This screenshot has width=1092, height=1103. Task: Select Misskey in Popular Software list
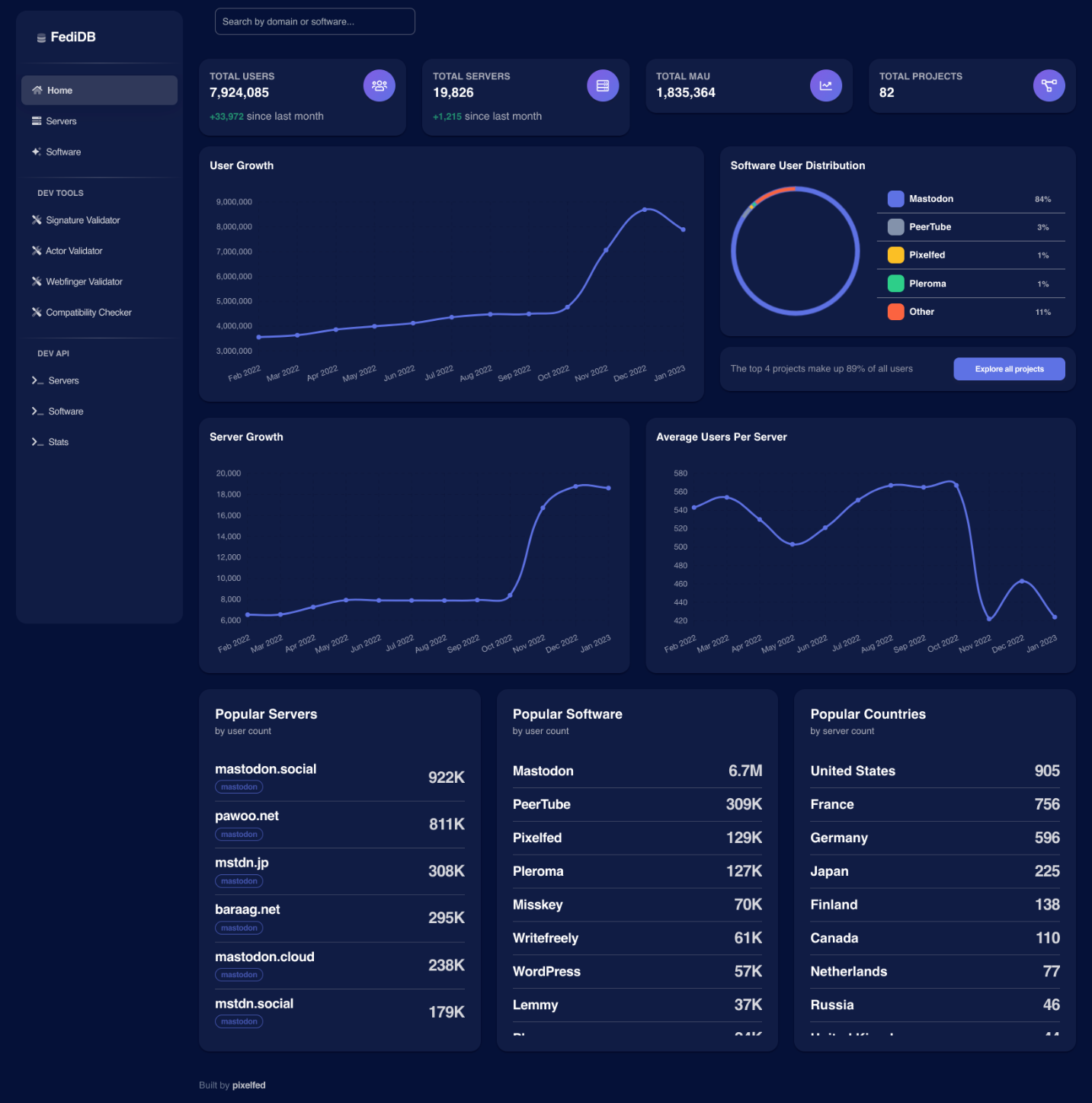637,905
